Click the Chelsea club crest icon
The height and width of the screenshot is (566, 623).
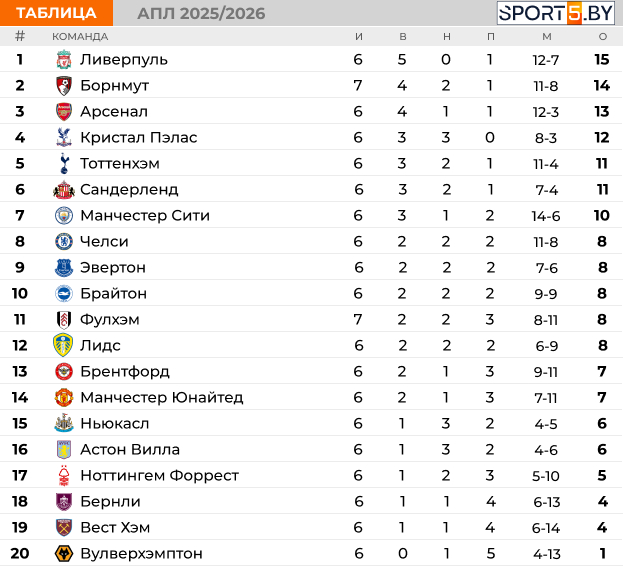click(x=64, y=242)
